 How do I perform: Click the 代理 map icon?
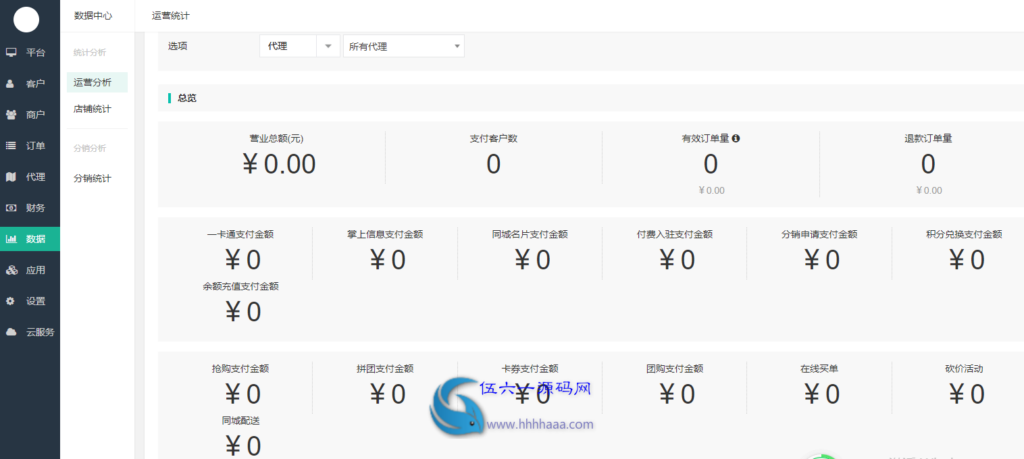(x=10, y=176)
